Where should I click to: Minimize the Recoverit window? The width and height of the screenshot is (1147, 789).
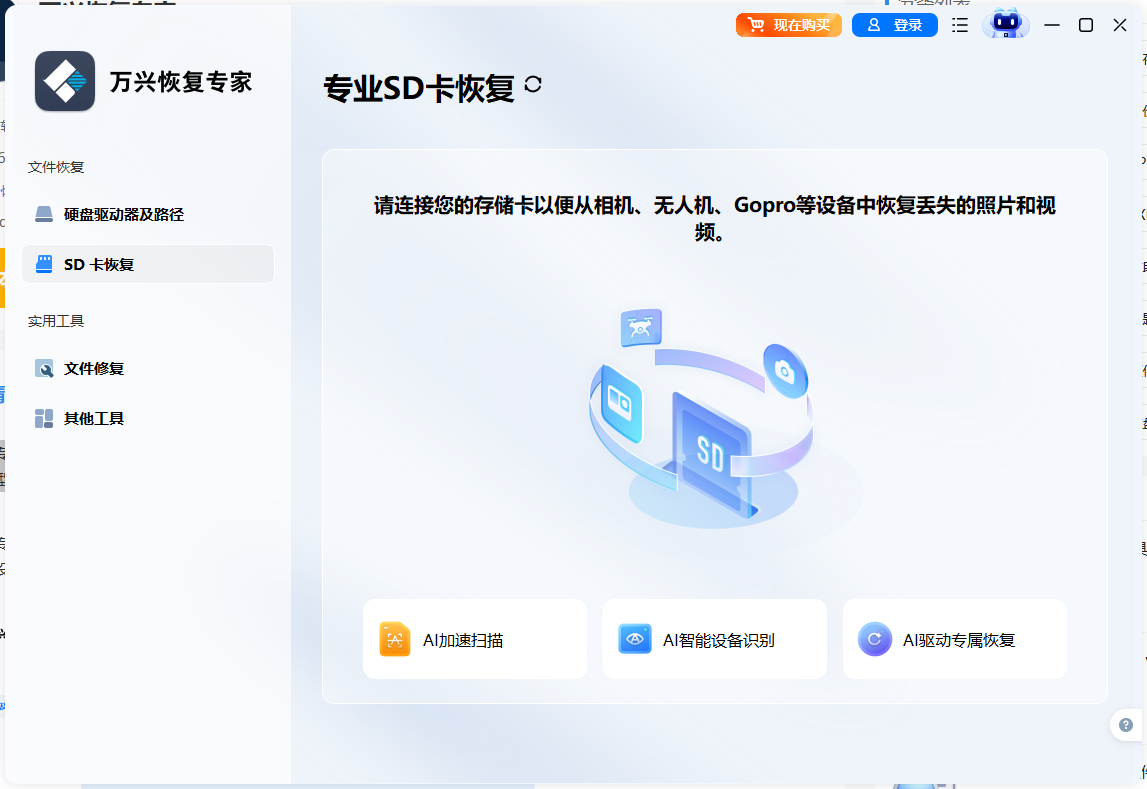(1052, 25)
